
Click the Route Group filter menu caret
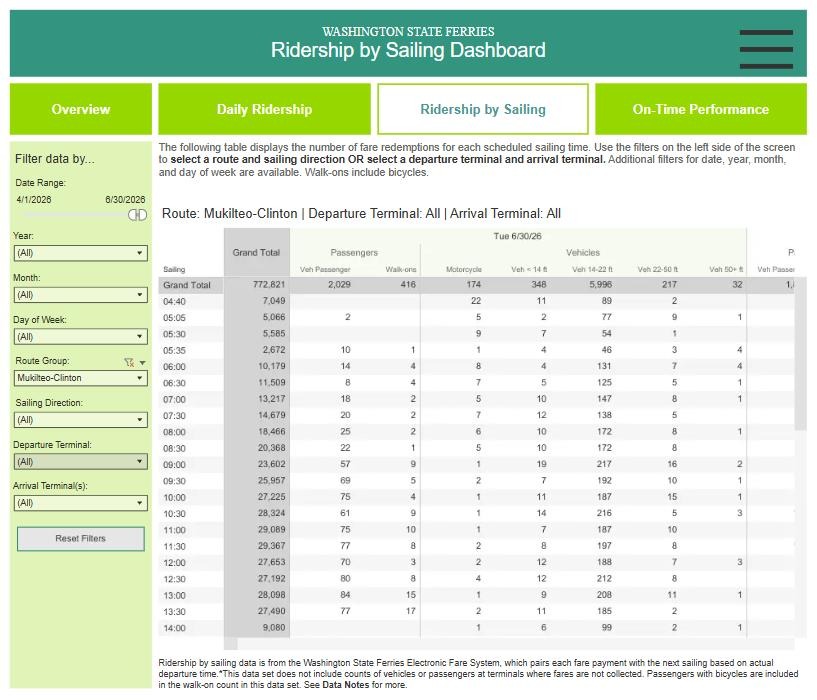pos(142,362)
